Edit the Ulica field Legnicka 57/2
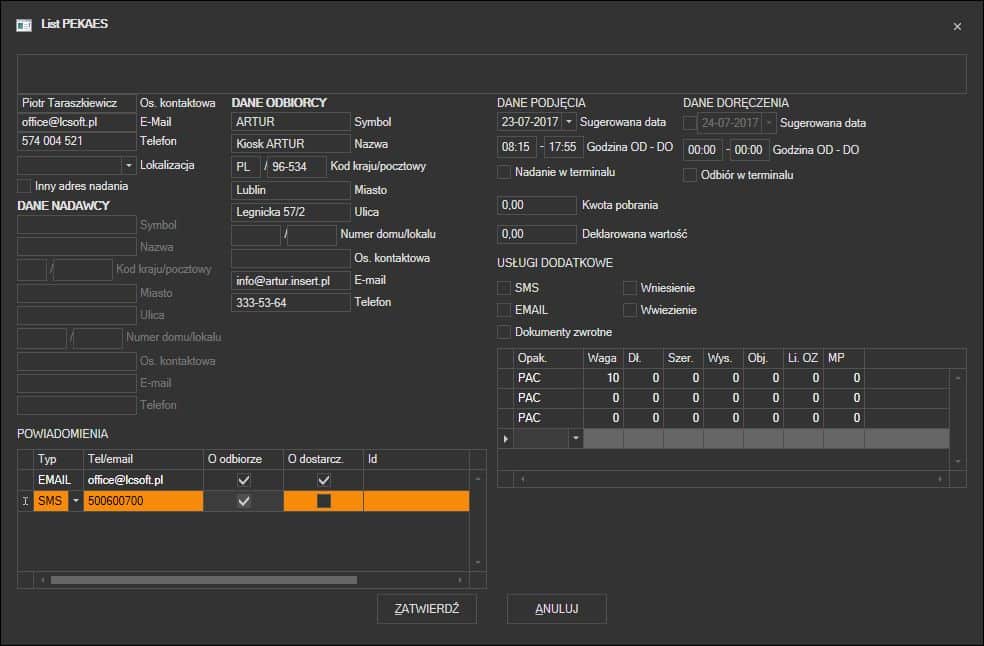 pos(291,212)
